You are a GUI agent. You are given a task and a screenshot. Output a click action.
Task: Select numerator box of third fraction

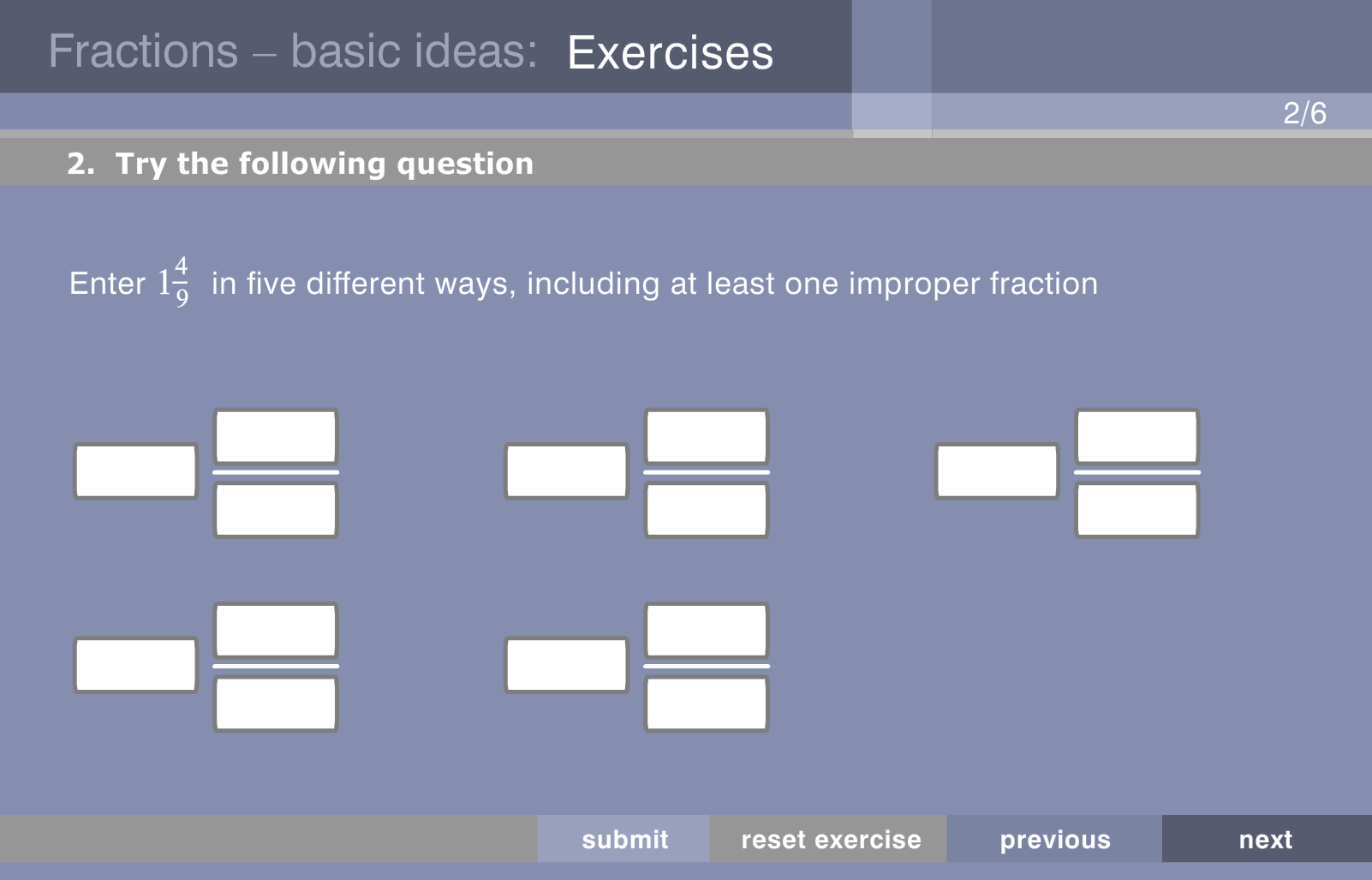pos(1137,436)
